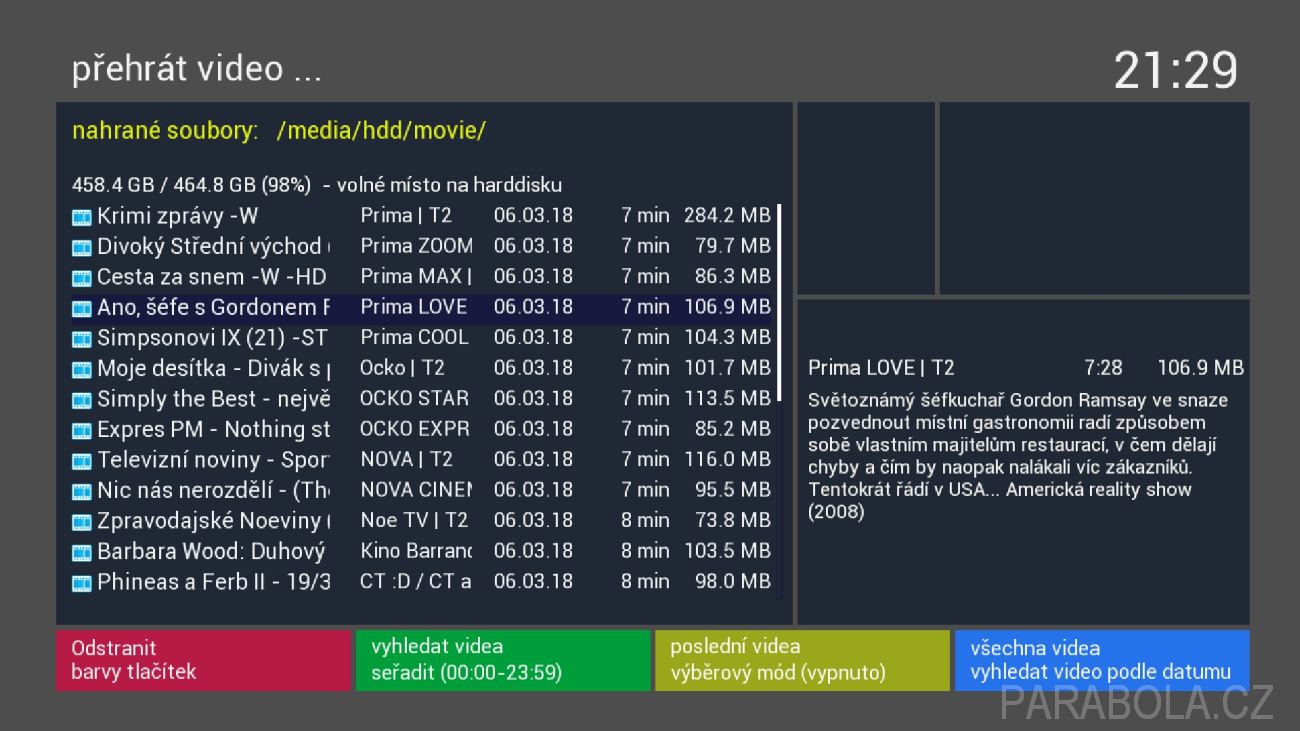Click the Prima LOVE | T2 info heading
This screenshot has height=731, width=1300.
click(x=881, y=368)
